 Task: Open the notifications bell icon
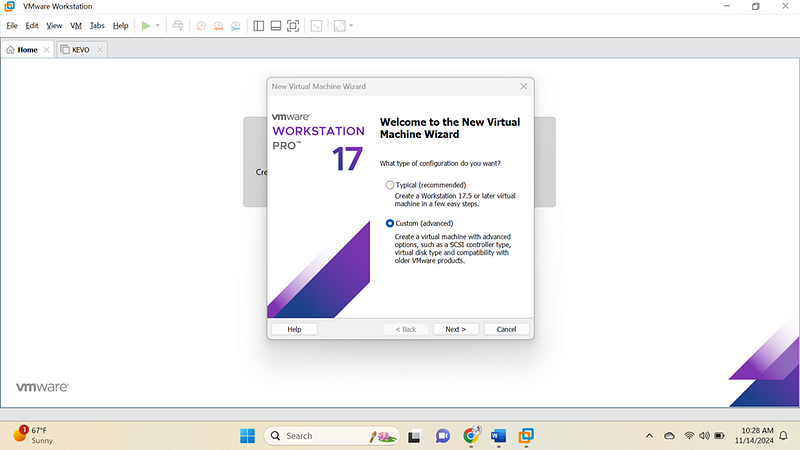[784, 436]
